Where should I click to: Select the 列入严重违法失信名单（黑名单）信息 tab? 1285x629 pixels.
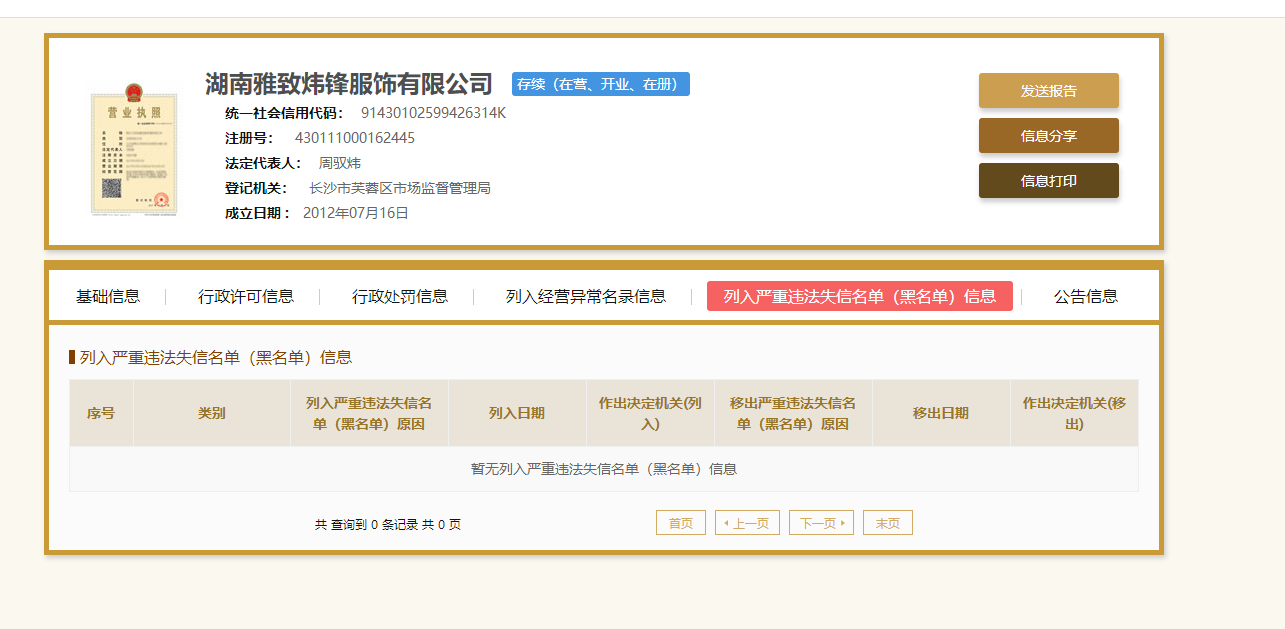click(860, 296)
